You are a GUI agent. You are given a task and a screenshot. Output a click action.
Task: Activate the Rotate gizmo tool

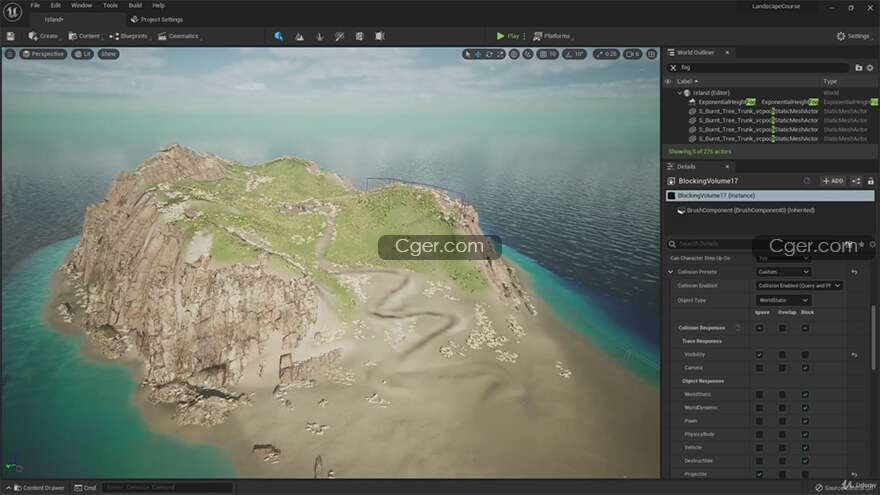489,54
